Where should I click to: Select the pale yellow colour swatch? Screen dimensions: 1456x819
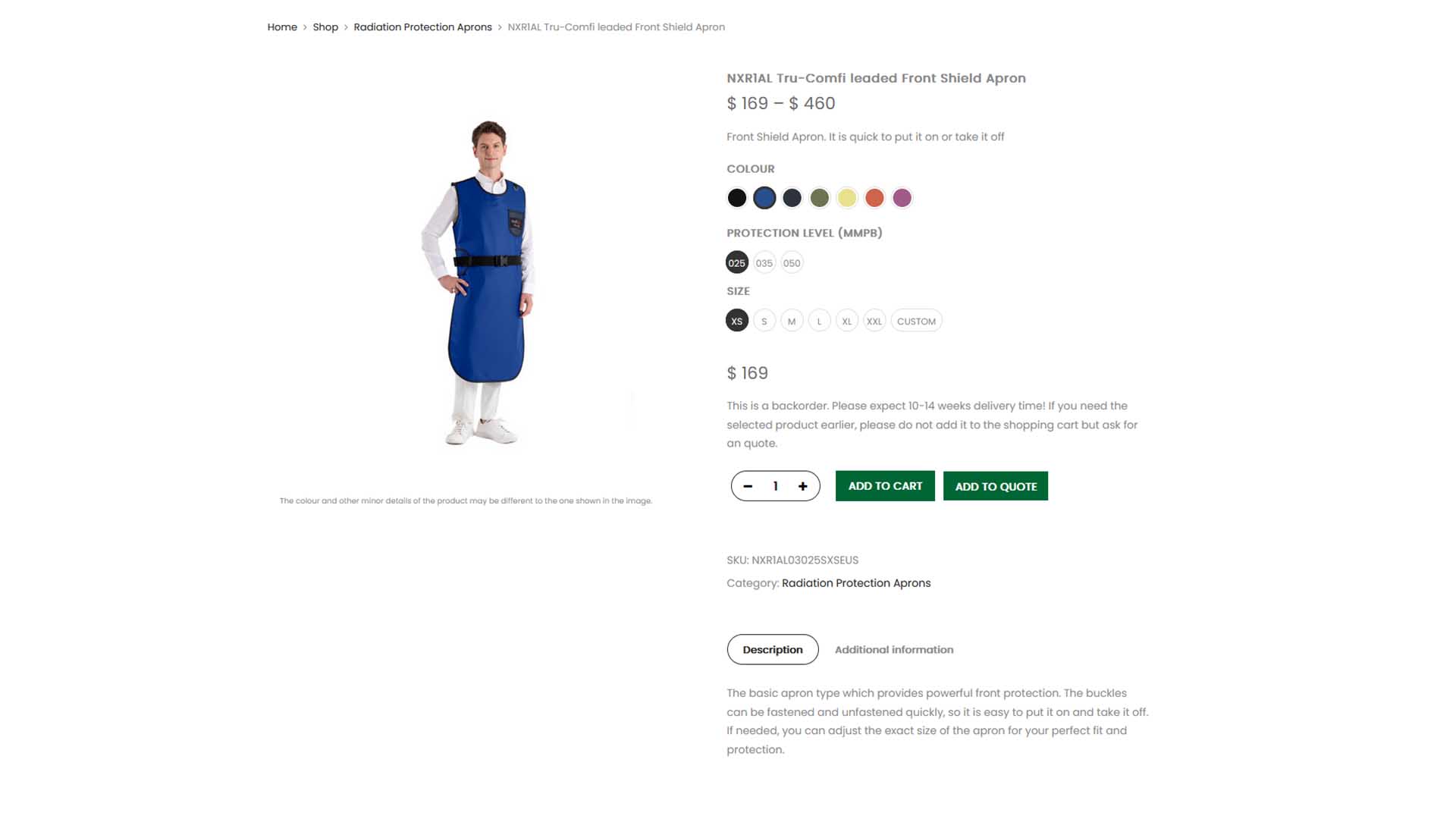point(847,198)
